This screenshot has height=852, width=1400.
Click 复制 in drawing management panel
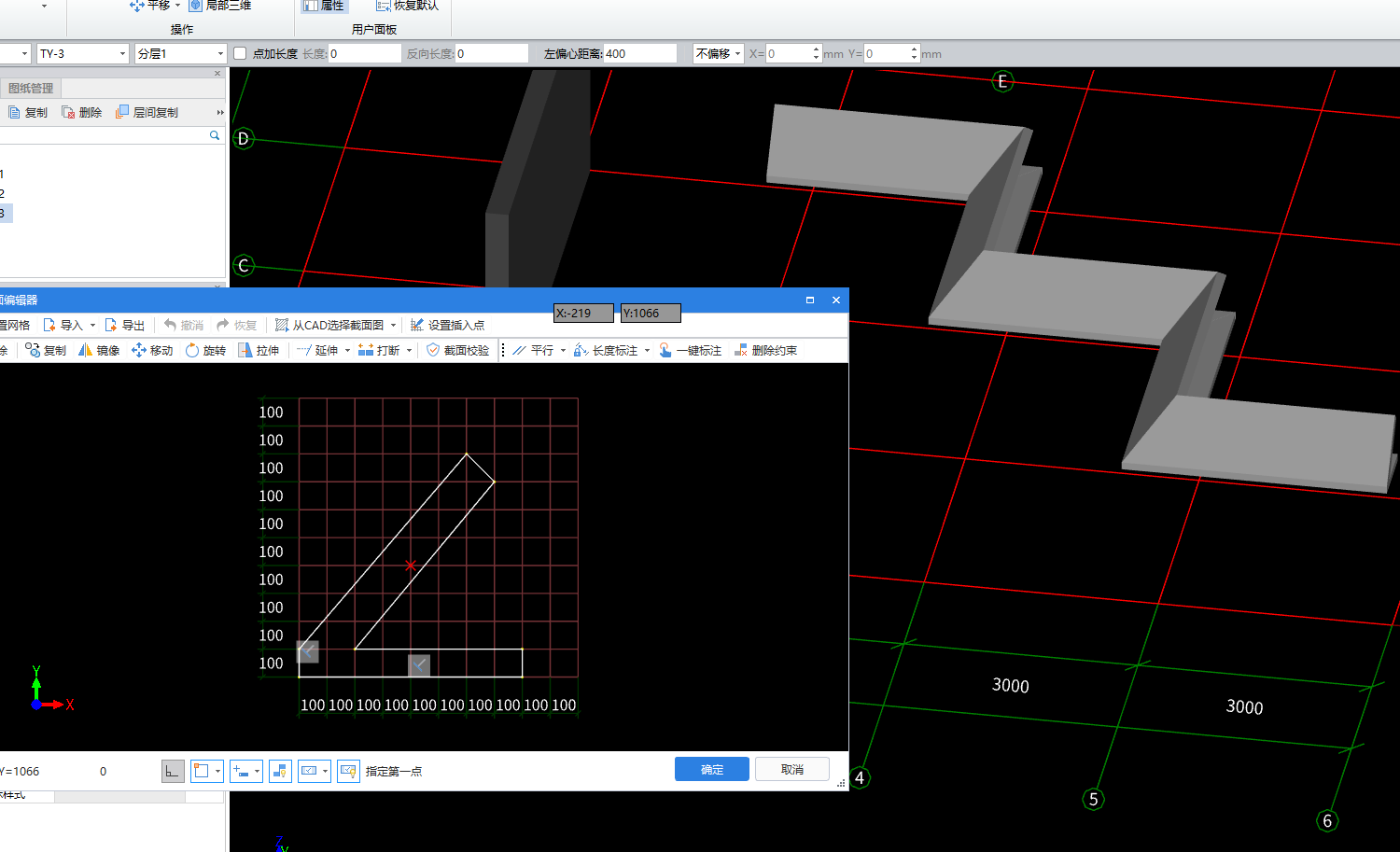point(28,112)
